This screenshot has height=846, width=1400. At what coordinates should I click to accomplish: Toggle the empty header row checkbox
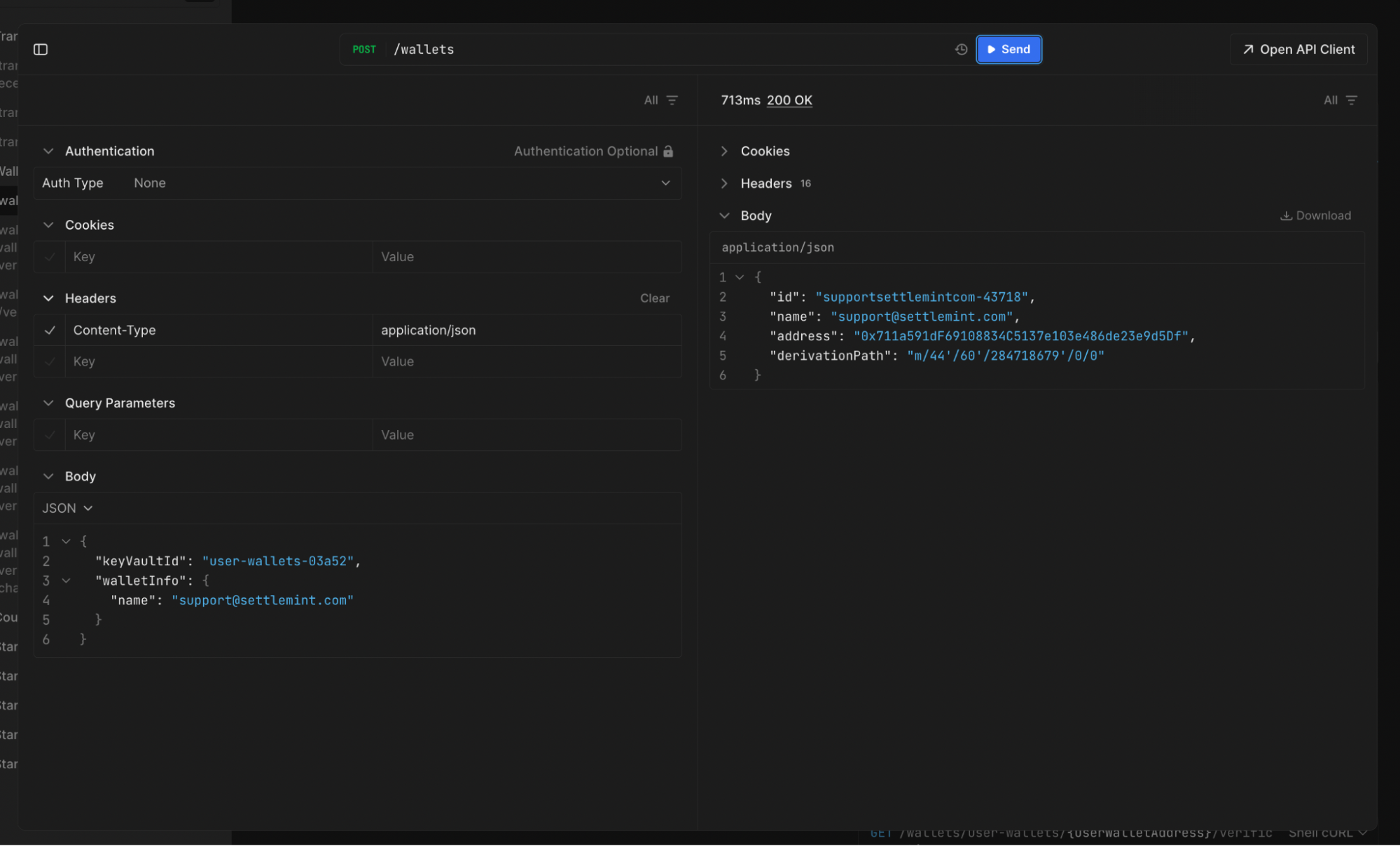pyautogui.click(x=50, y=361)
